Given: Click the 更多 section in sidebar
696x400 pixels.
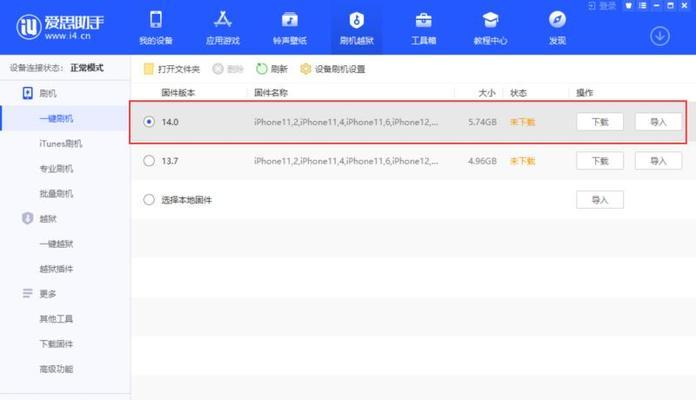Looking at the screenshot, I should (x=39, y=293).
